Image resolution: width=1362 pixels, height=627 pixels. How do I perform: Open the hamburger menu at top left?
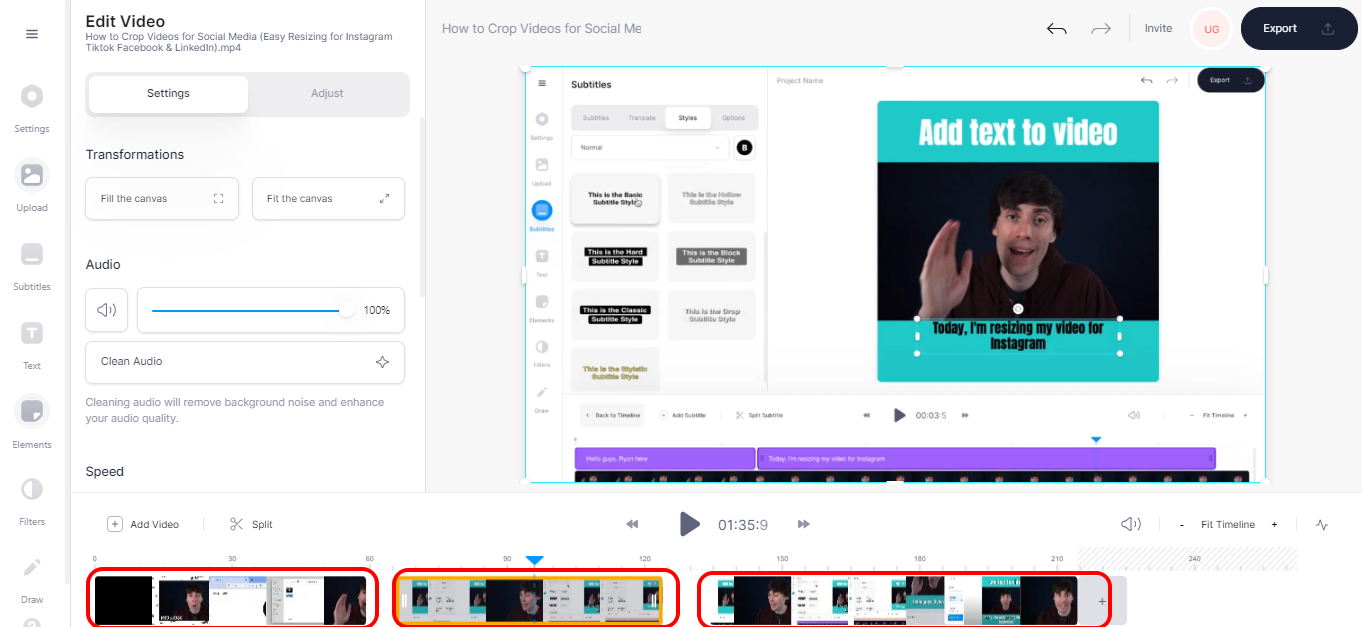pos(32,34)
